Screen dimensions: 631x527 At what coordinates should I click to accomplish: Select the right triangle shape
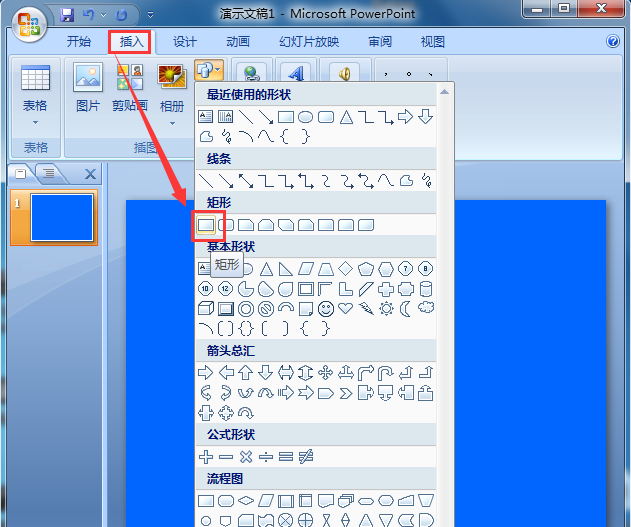click(x=286, y=268)
